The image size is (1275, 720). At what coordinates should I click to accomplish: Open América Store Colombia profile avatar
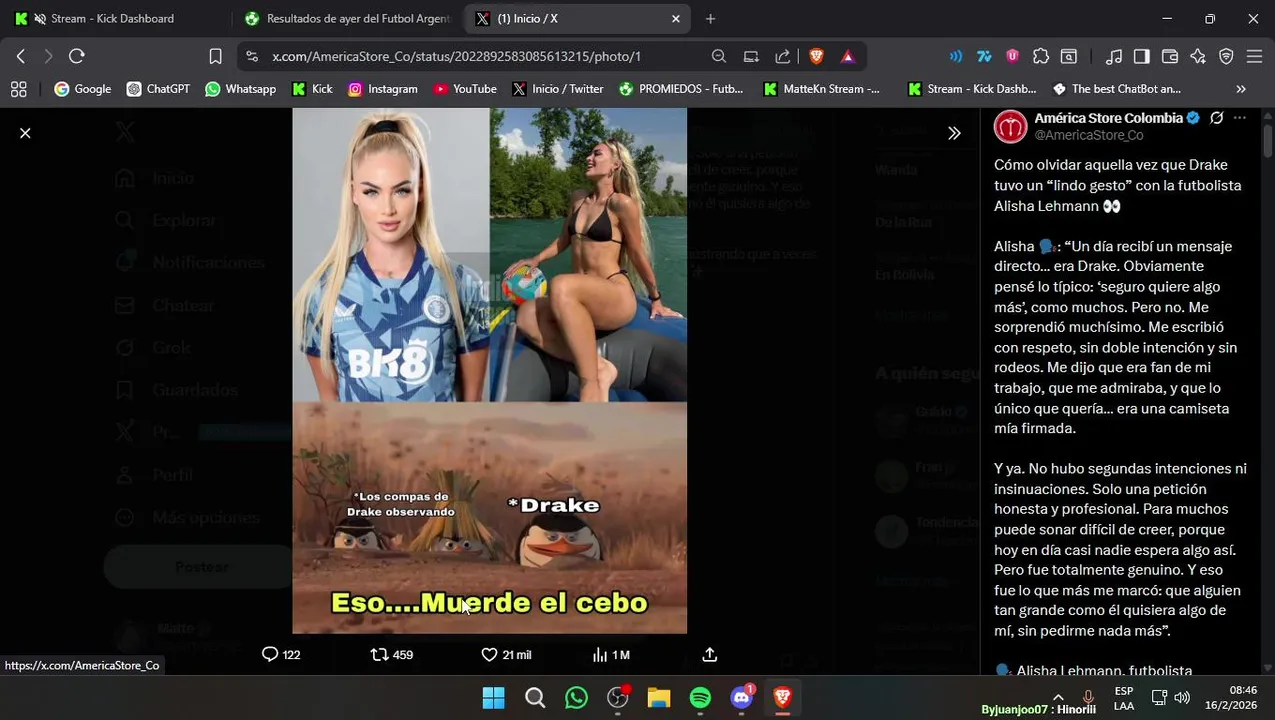pyautogui.click(x=1010, y=127)
